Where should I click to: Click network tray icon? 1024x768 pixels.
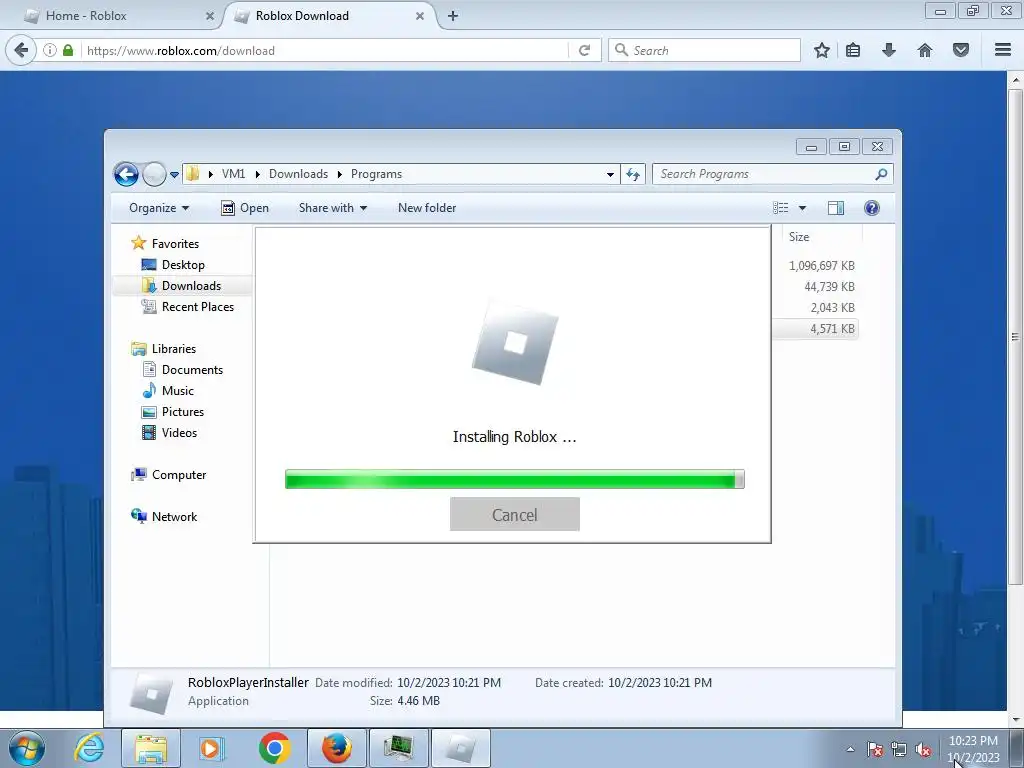pyautogui.click(x=899, y=750)
